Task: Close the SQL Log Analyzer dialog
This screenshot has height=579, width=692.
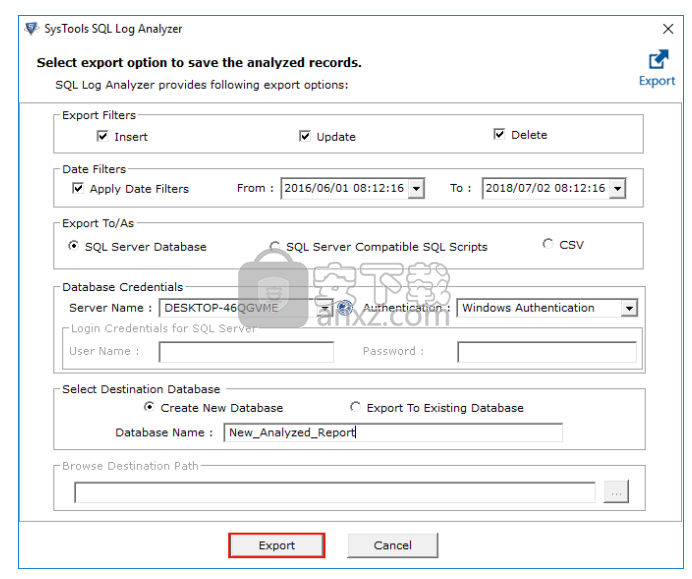Action: tap(668, 29)
